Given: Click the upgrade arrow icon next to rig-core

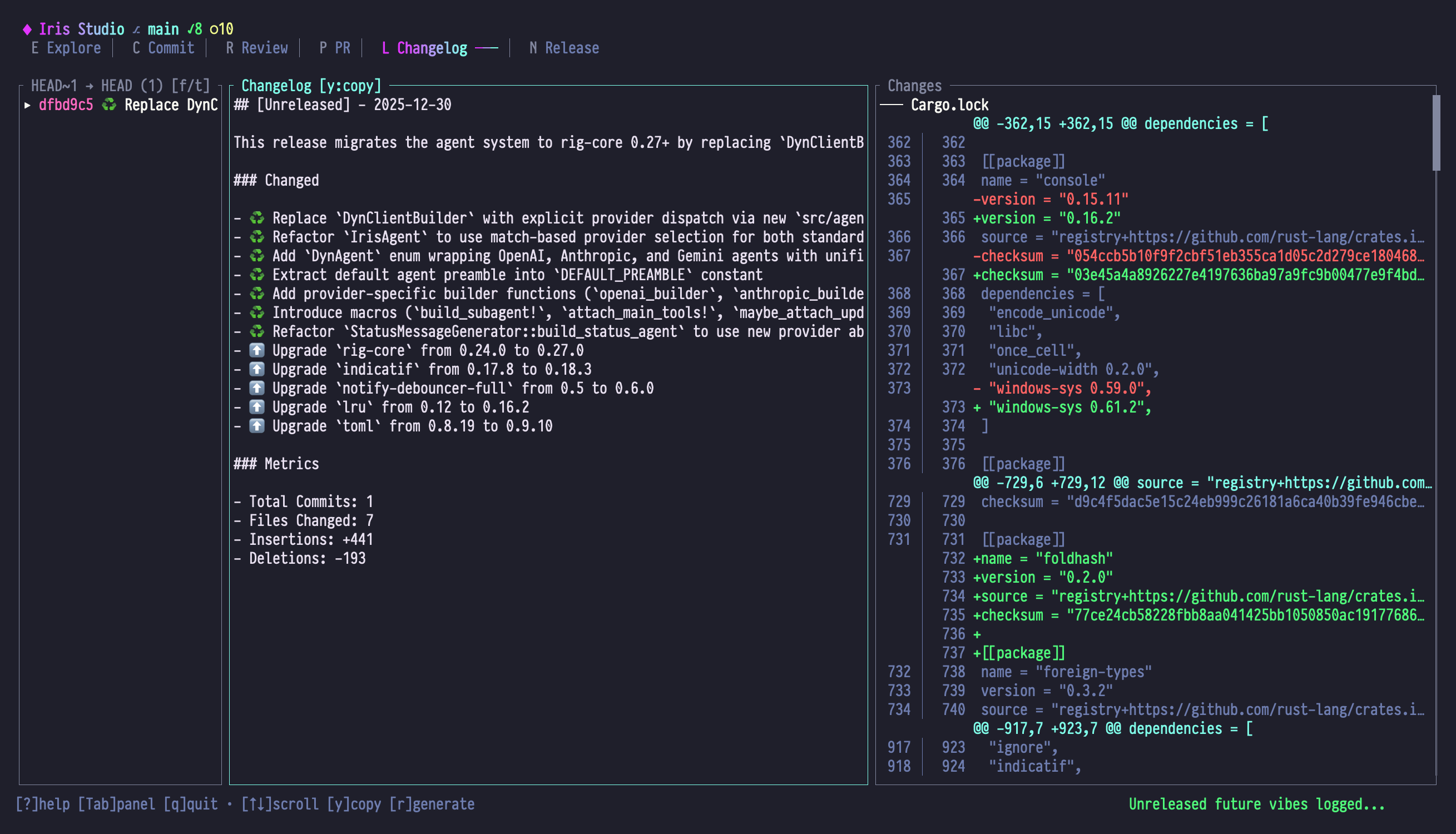Looking at the screenshot, I should tap(256, 350).
